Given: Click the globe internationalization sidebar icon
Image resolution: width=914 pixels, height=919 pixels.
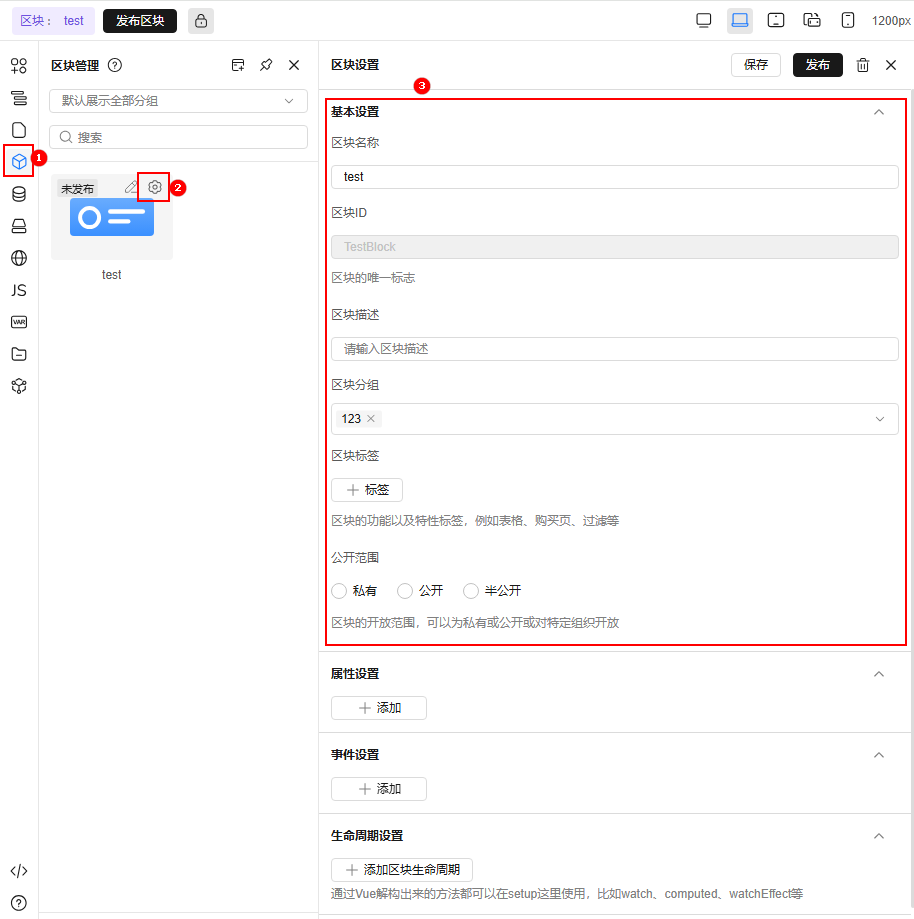Looking at the screenshot, I should (18, 258).
